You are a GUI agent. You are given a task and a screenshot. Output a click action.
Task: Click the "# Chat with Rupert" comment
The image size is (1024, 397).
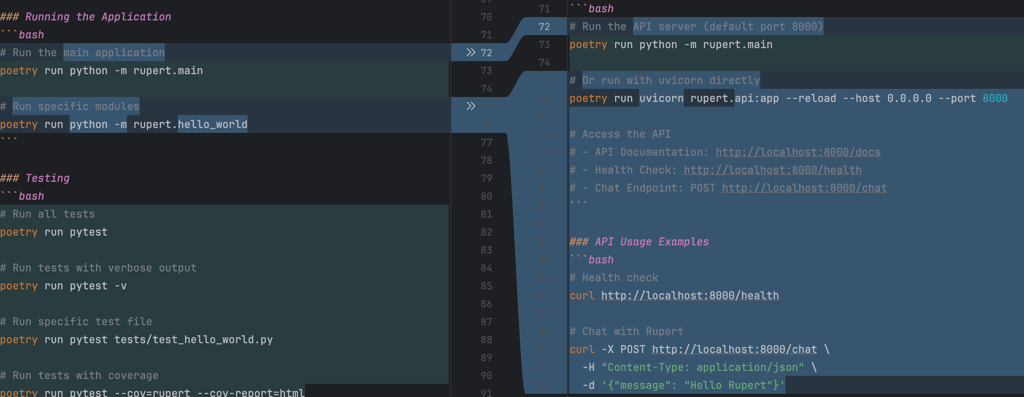coord(626,331)
